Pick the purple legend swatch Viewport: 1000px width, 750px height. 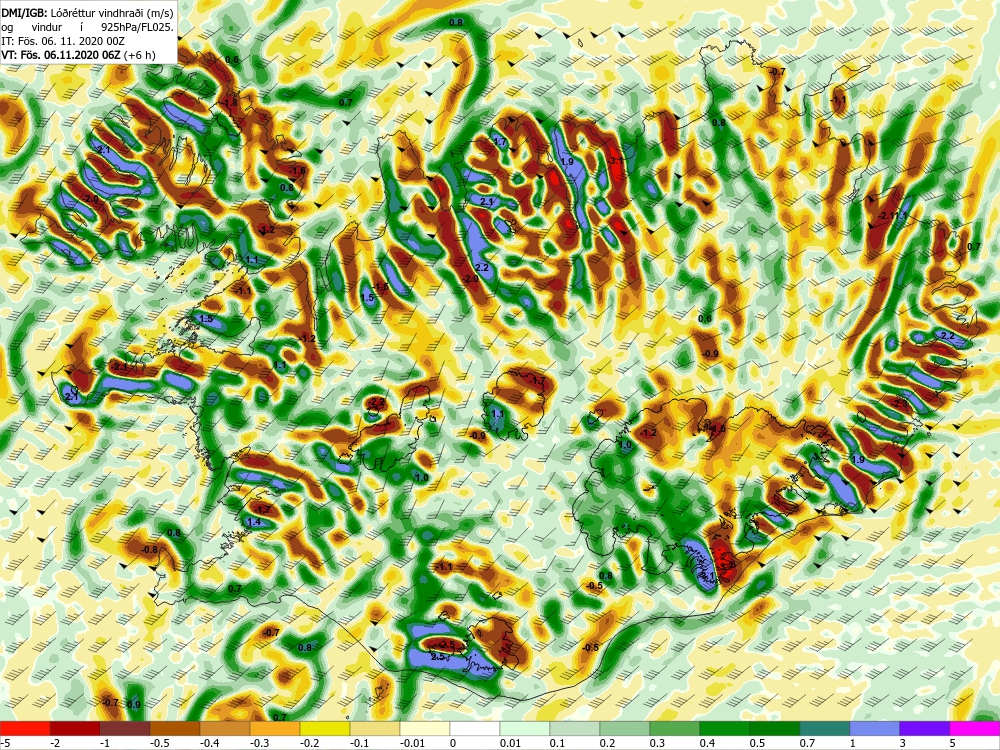point(925,728)
